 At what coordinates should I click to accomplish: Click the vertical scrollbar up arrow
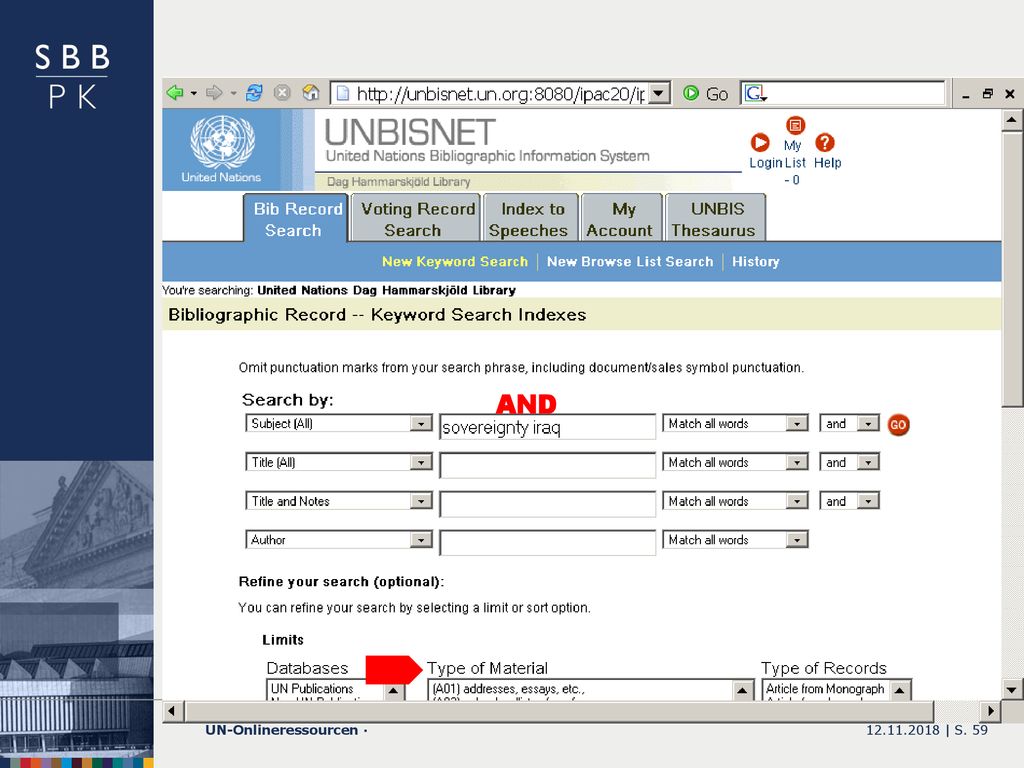coord(1012,120)
